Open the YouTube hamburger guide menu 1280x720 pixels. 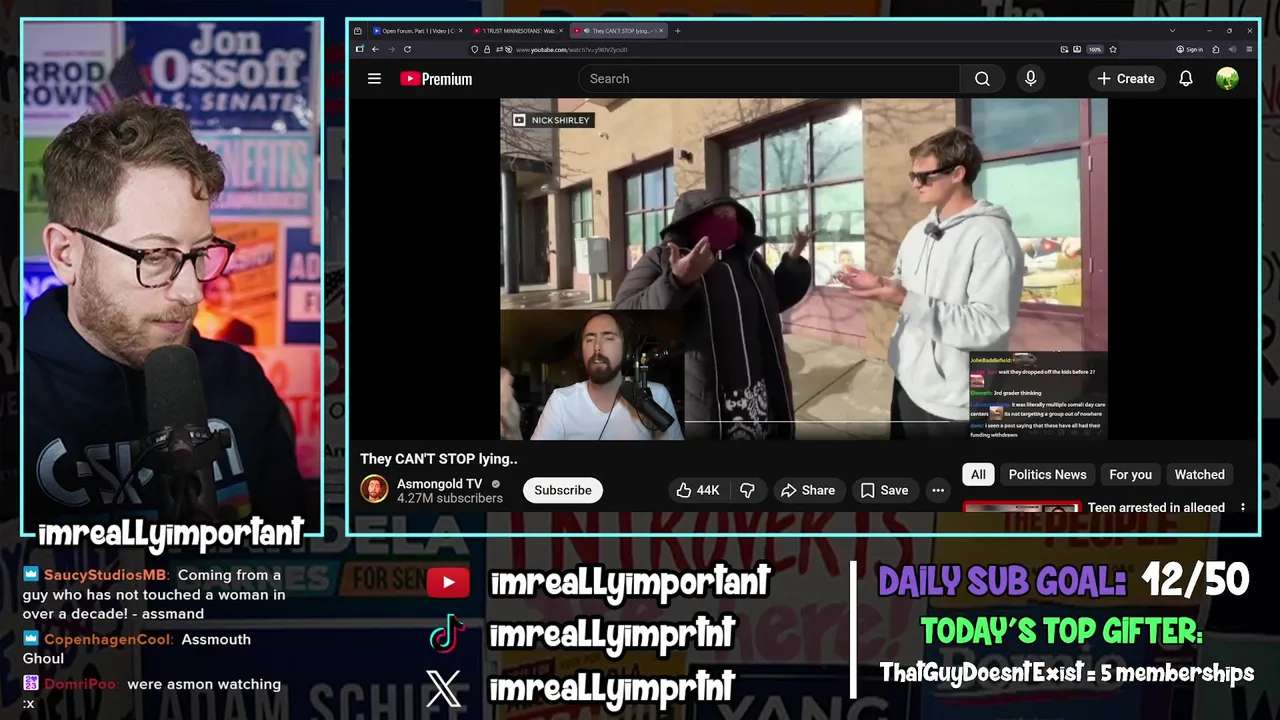pos(374,78)
